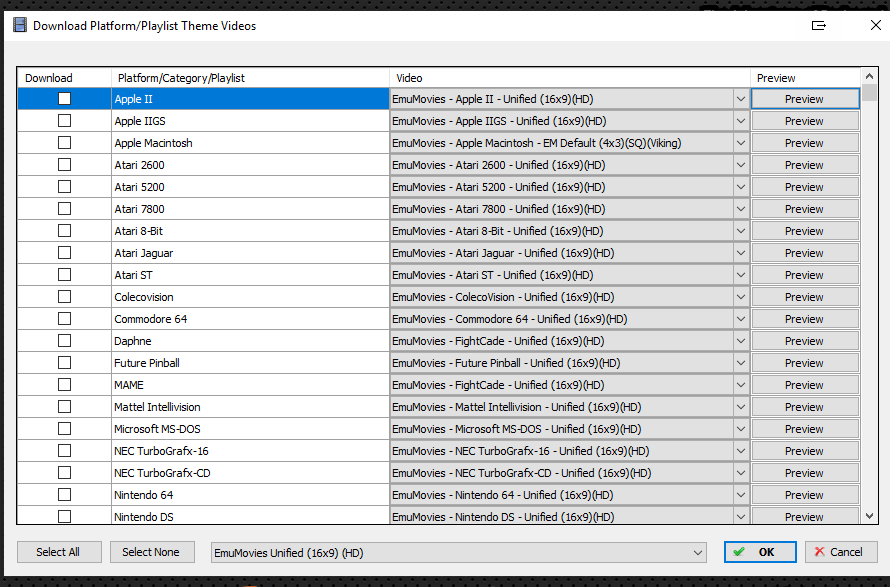
Task: Preview the Nintendo 64 video
Action: point(805,494)
